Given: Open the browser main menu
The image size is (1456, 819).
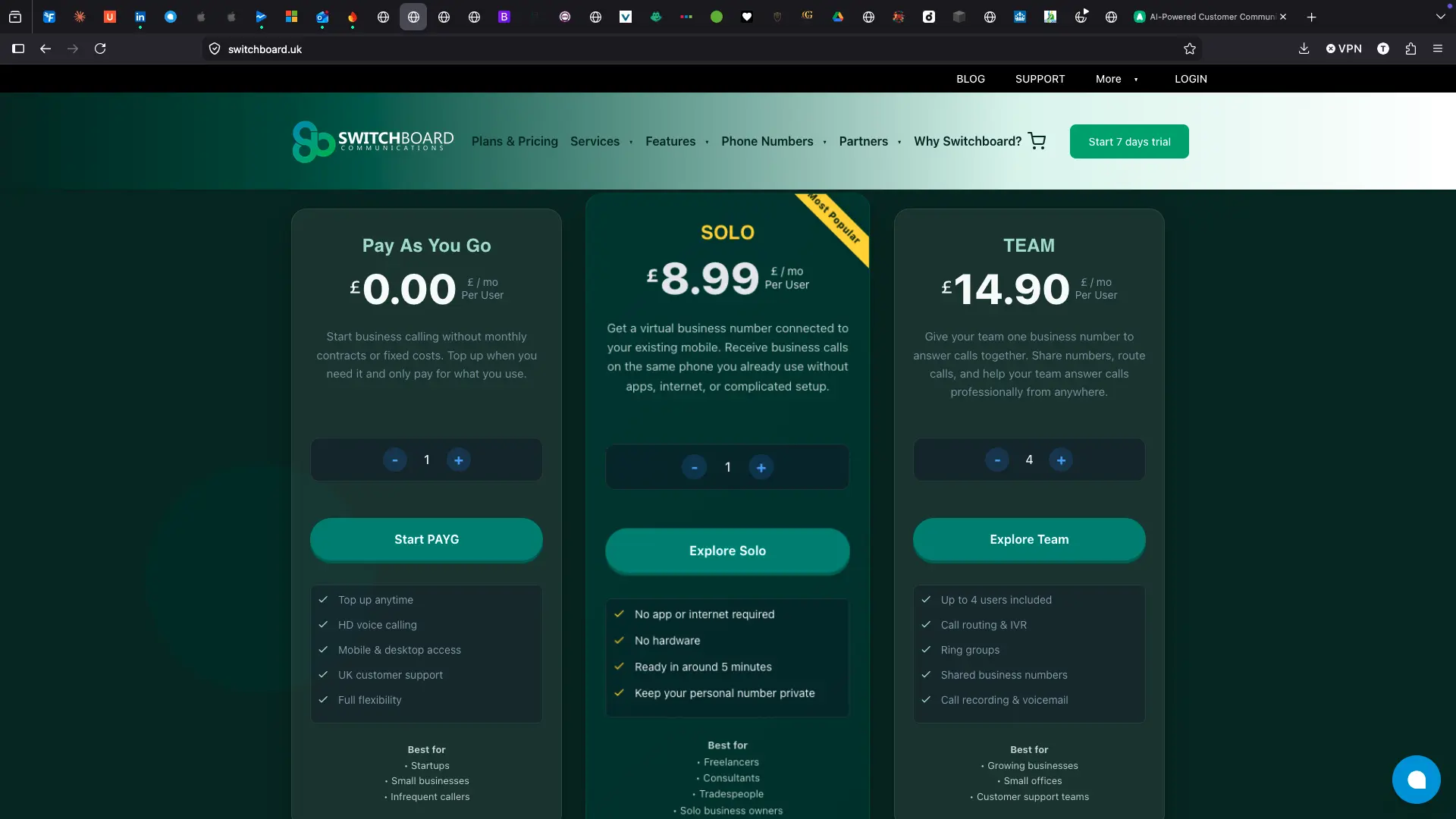Looking at the screenshot, I should pyautogui.click(x=1438, y=49).
